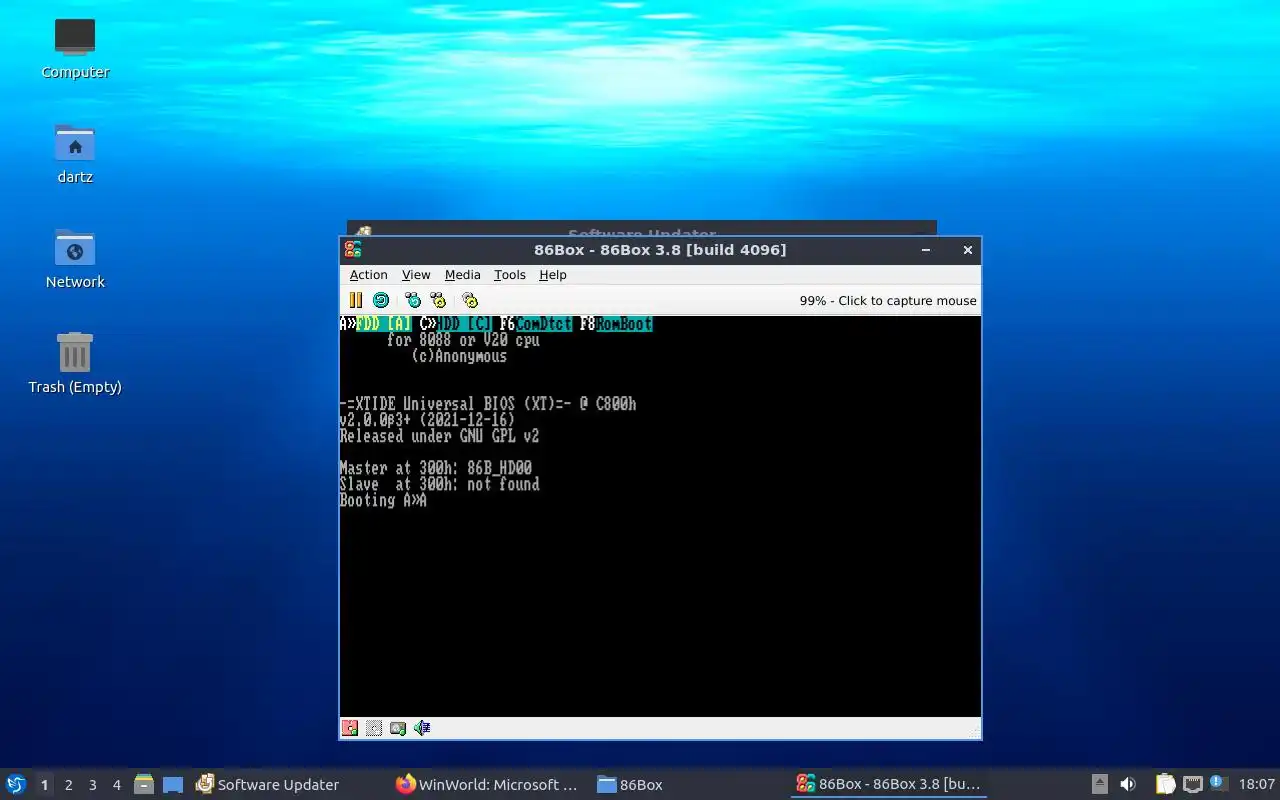
Task: Pause emulation with the toolbar pause icon
Action: coord(355,300)
